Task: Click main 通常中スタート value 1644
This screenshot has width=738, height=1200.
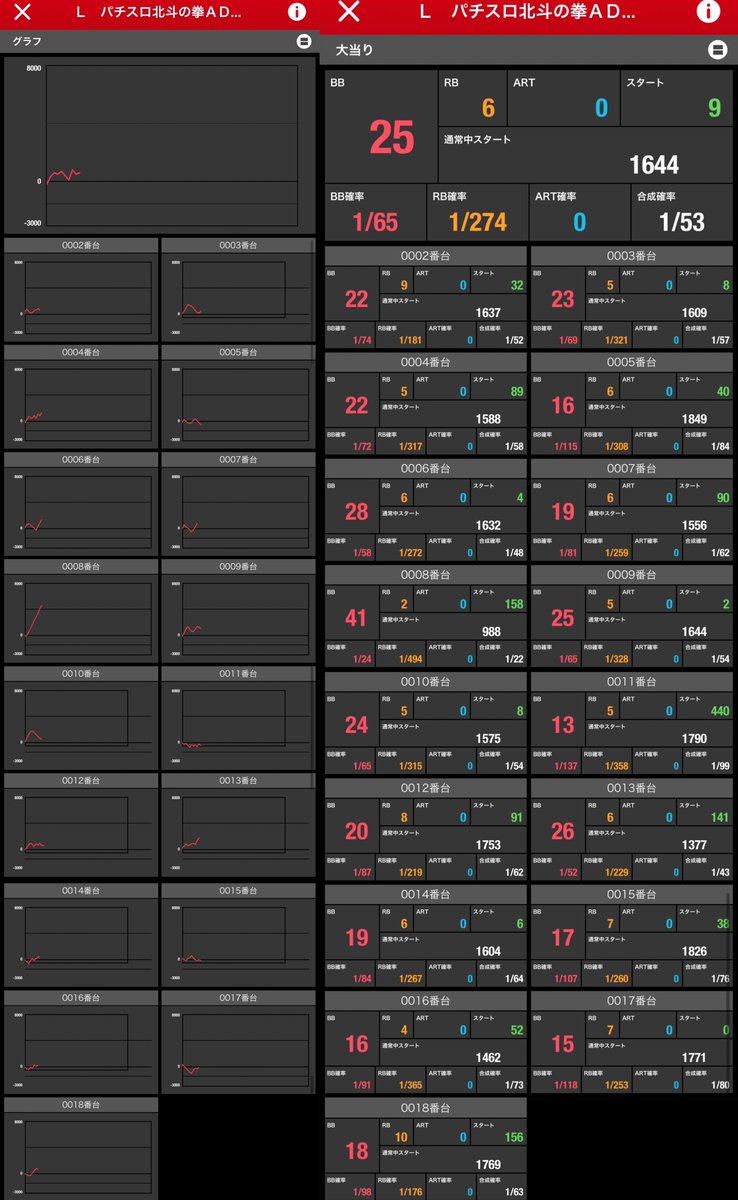Action: coord(654,165)
